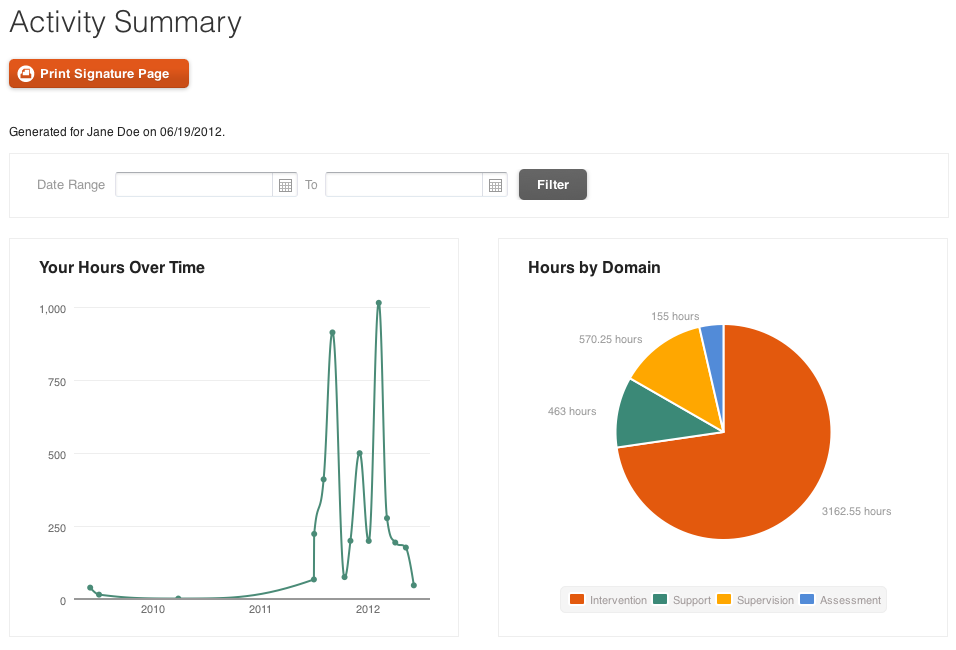Screen dimensions: 956x650
Task: Open the start date calendar picker
Action: pos(285,184)
